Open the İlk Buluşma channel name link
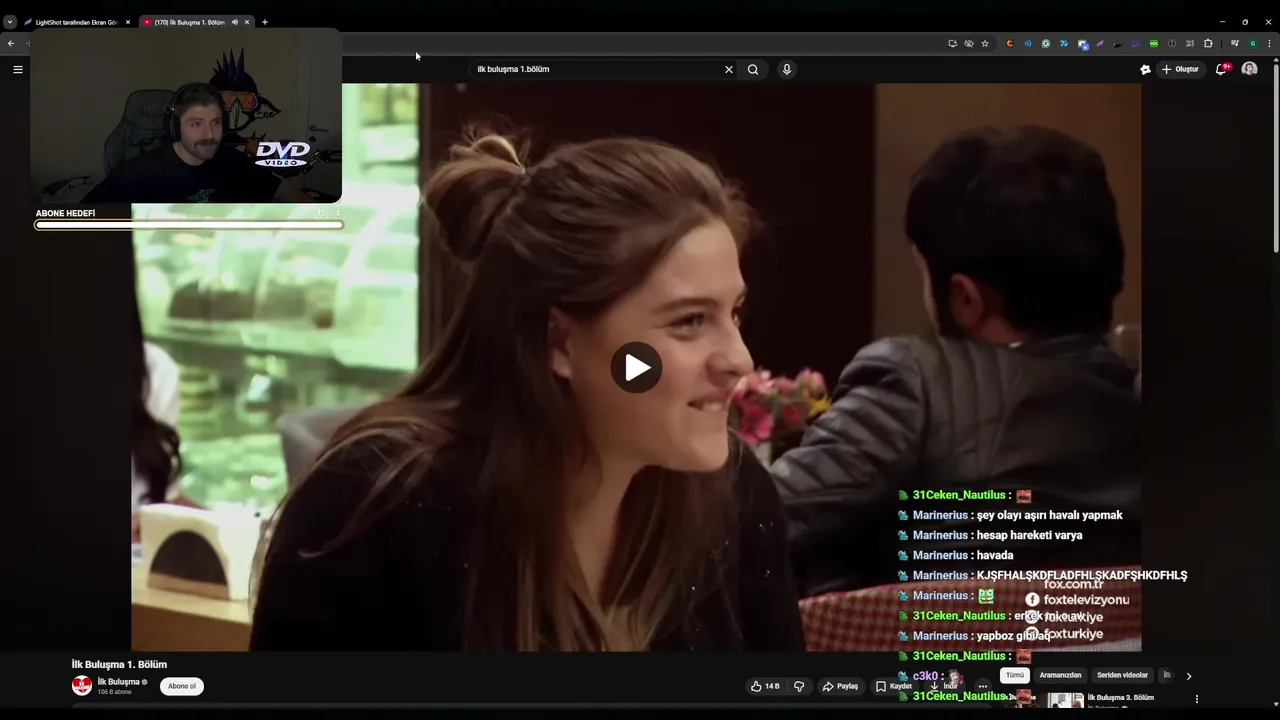Screen dimensions: 1280x720 tap(118, 682)
